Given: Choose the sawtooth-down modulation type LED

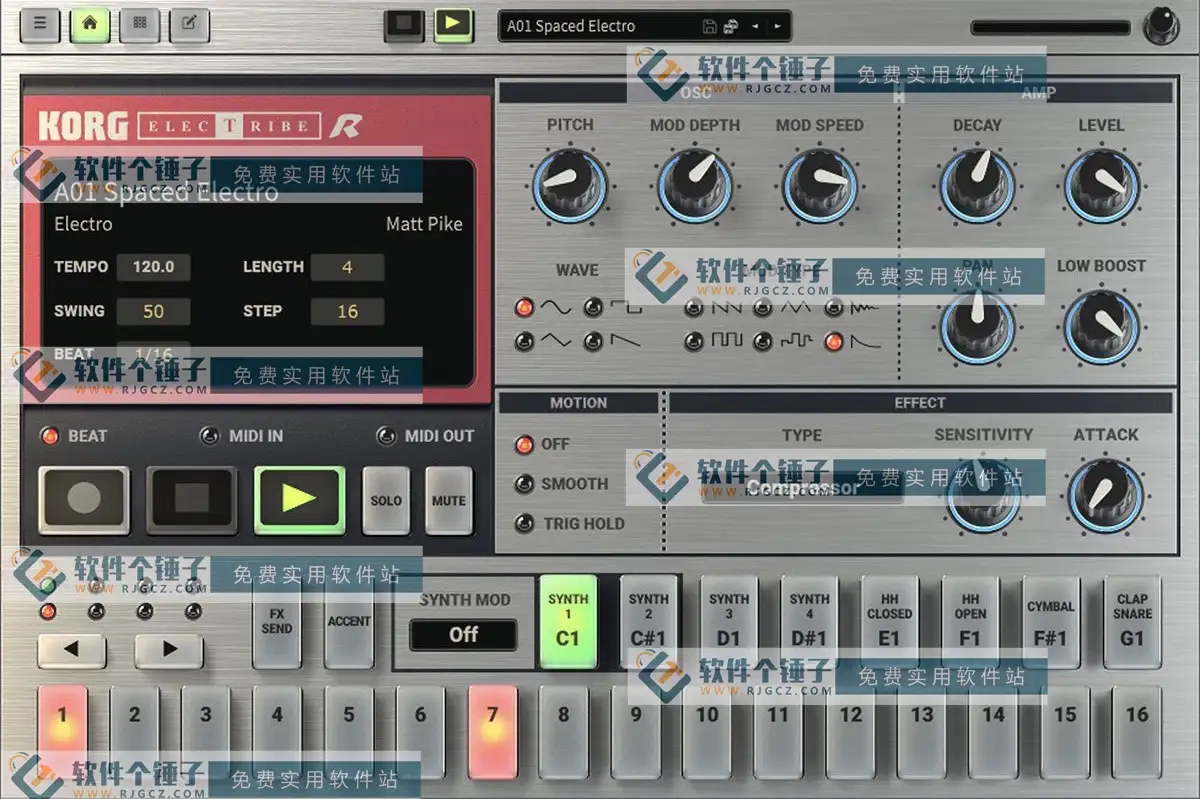Looking at the screenshot, I should coord(692,307).
